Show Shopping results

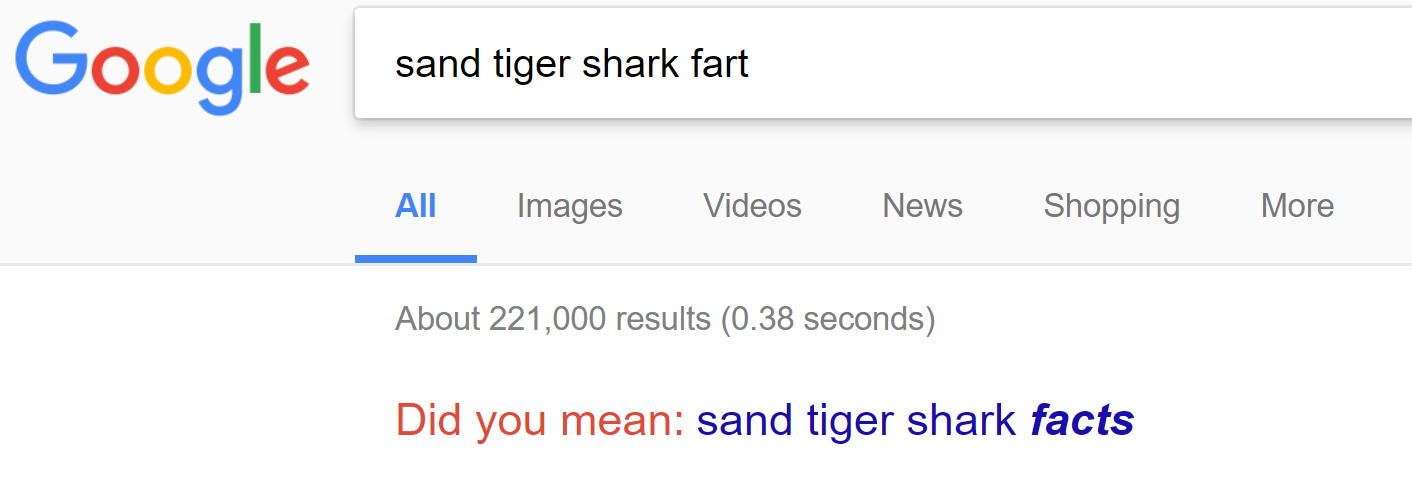point(1111,206)
